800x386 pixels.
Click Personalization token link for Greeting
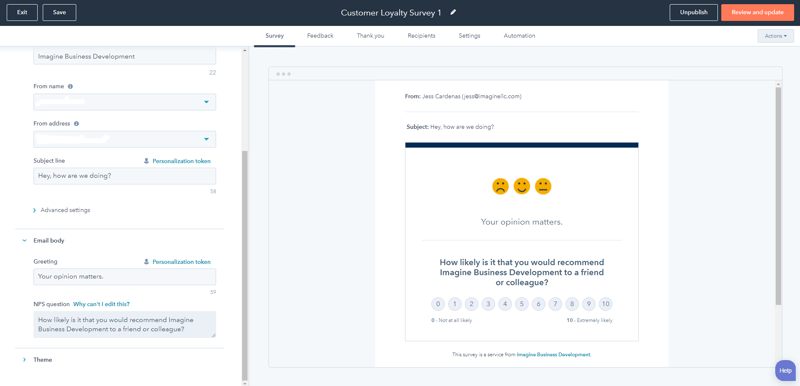(x=181, y=262)
